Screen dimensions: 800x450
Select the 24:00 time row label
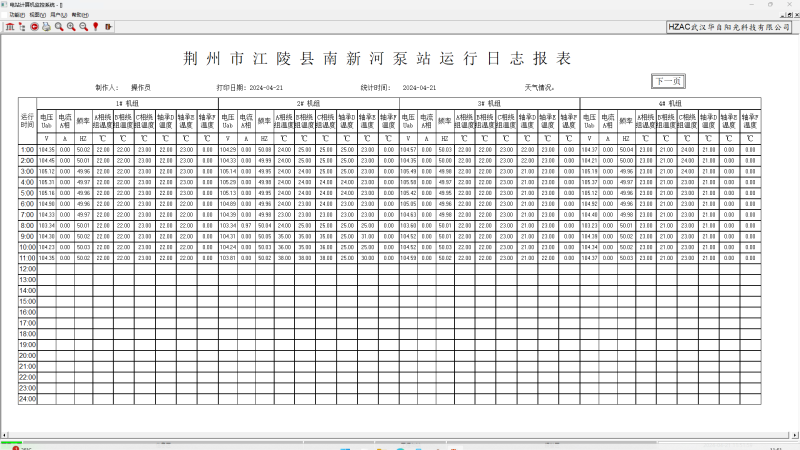click(x=28, y=399)
